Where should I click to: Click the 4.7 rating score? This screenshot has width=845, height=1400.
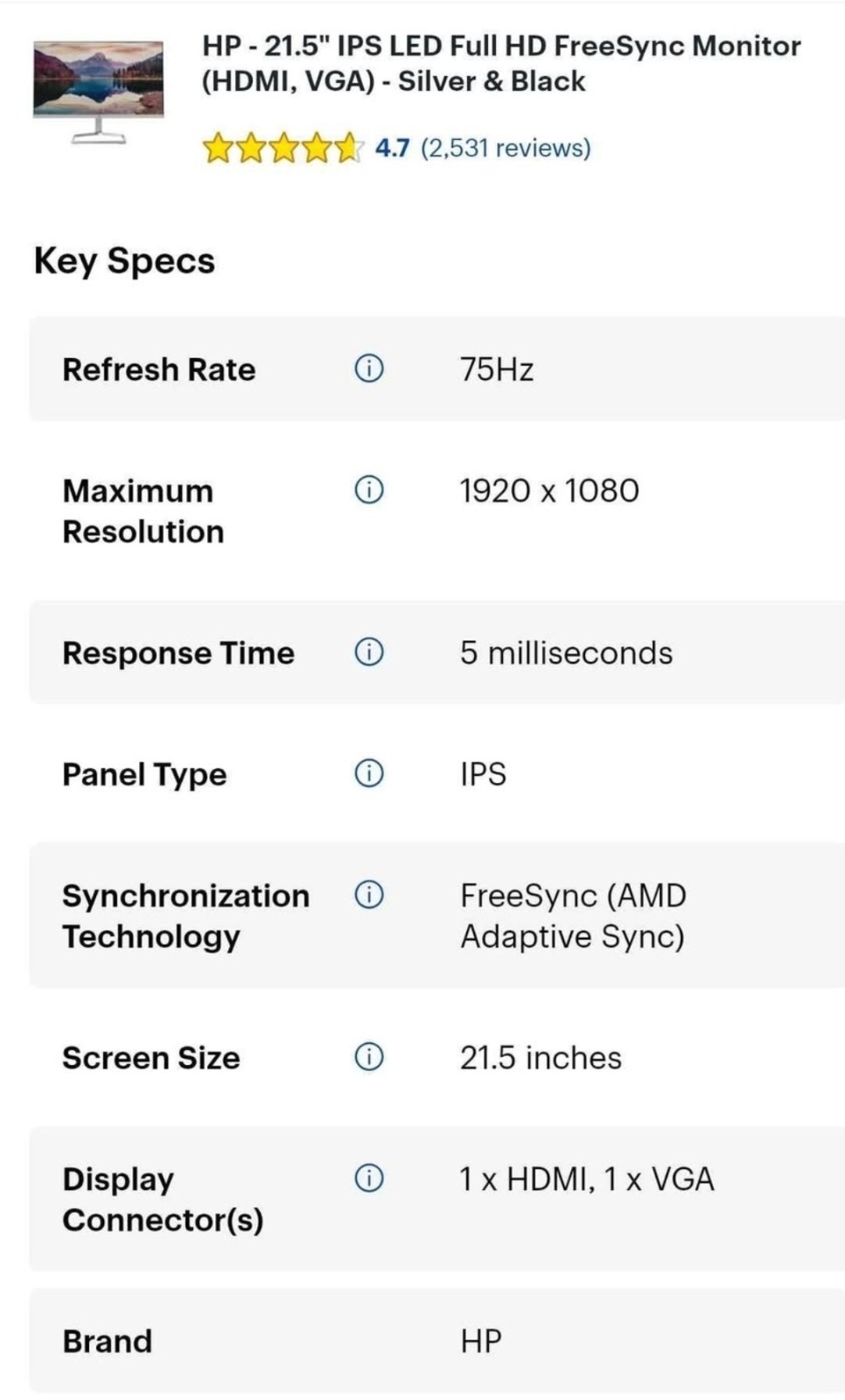(392, 148)
